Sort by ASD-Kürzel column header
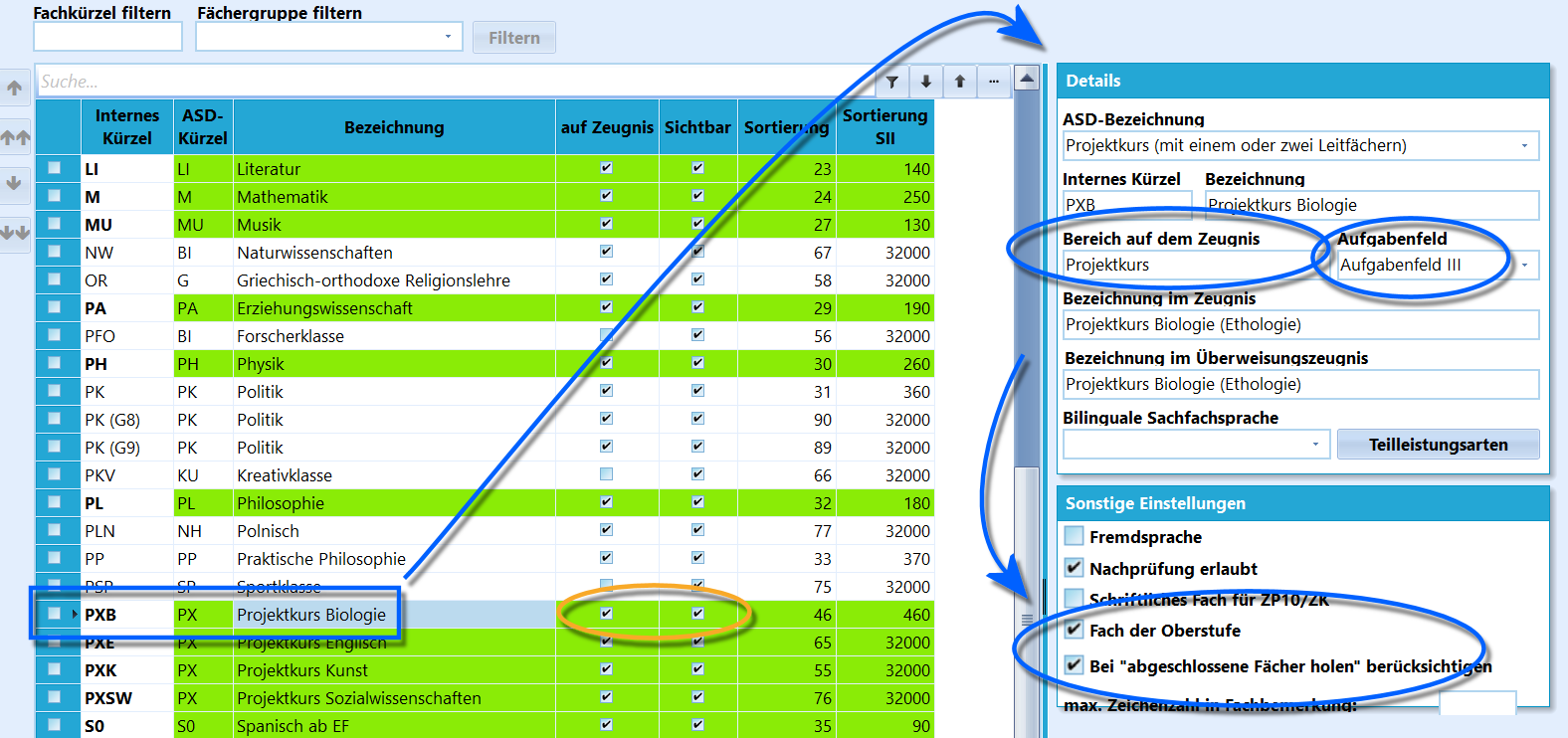The image size is (1568, 738). tap(203, 127)
